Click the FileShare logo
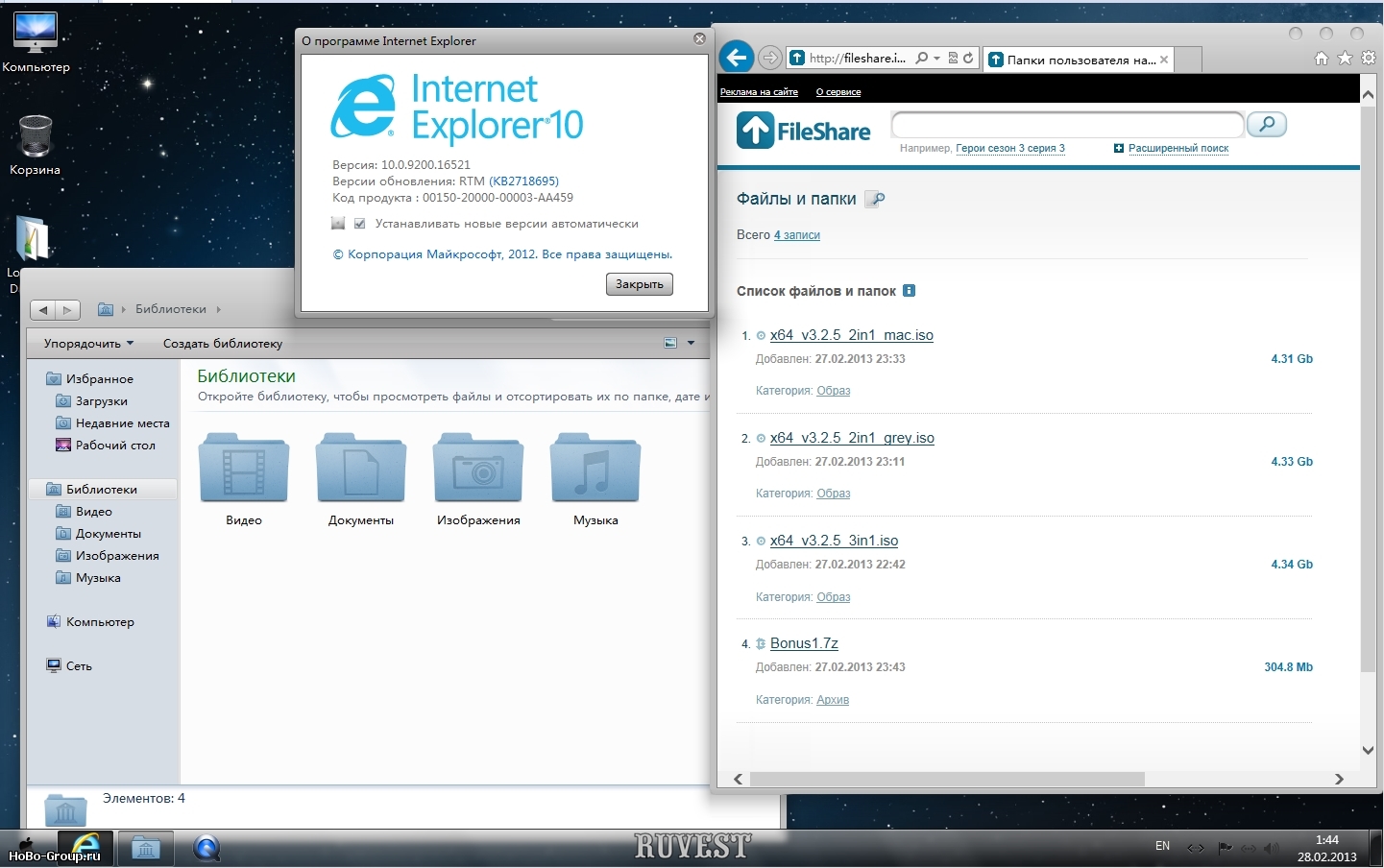Viewport: 1384px width, 868px height. tap(804, 130)
